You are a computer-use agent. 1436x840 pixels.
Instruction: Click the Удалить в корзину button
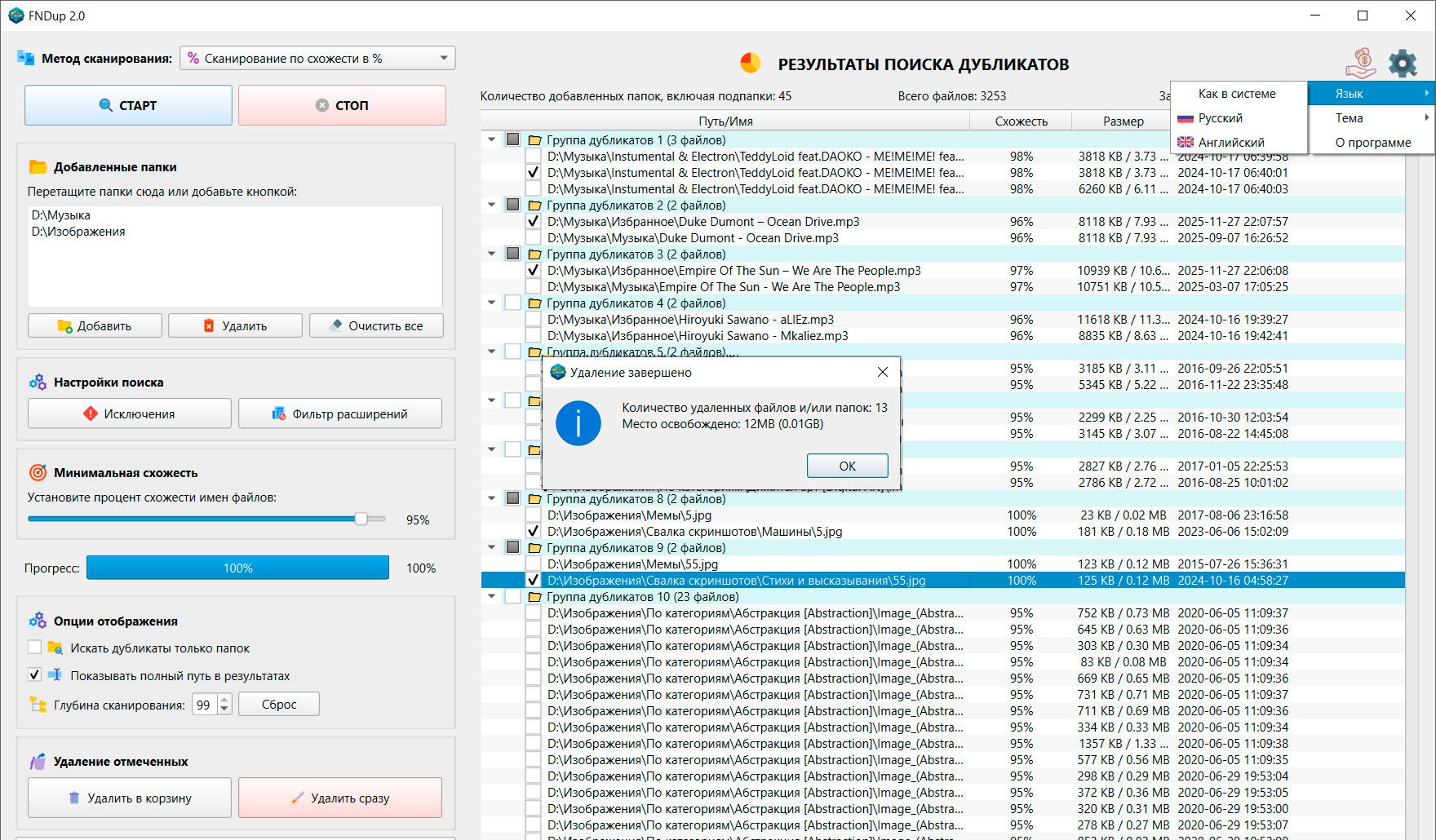[130, 798]
